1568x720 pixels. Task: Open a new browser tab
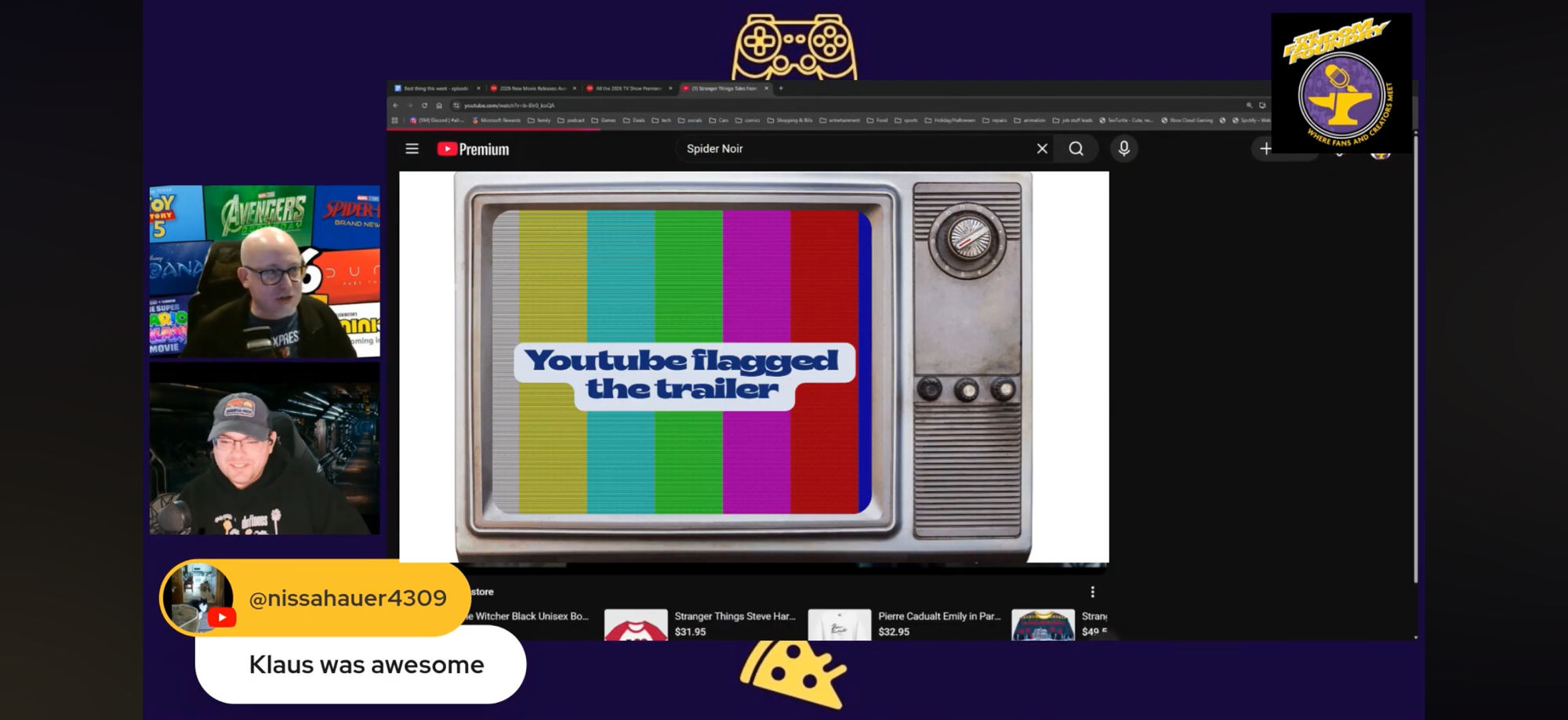[x=781, y=89]
